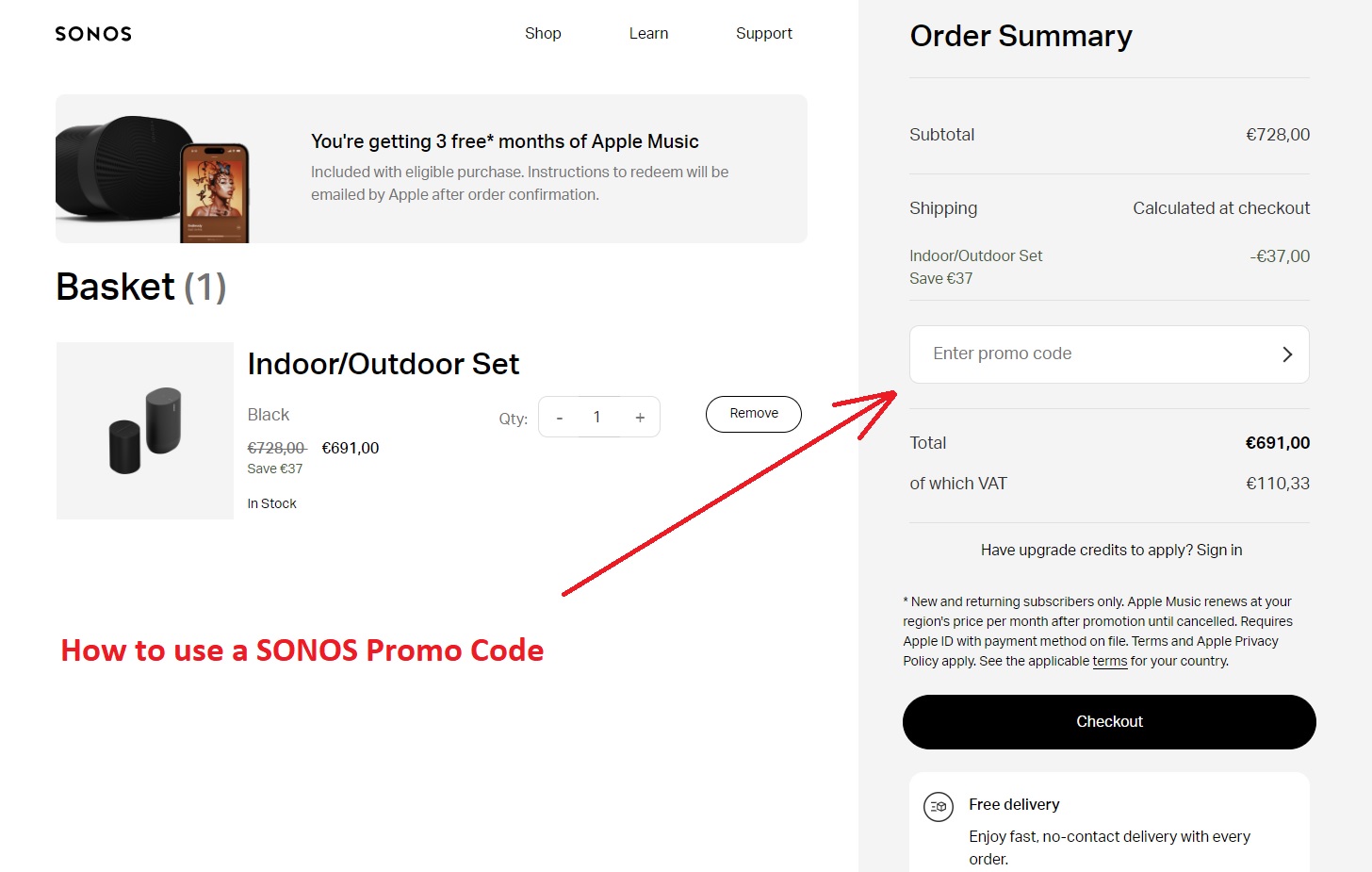Viewport: 1372px width, 872px height.
Task: Click the SONOS logo to return home
Action: pos(92,34)
